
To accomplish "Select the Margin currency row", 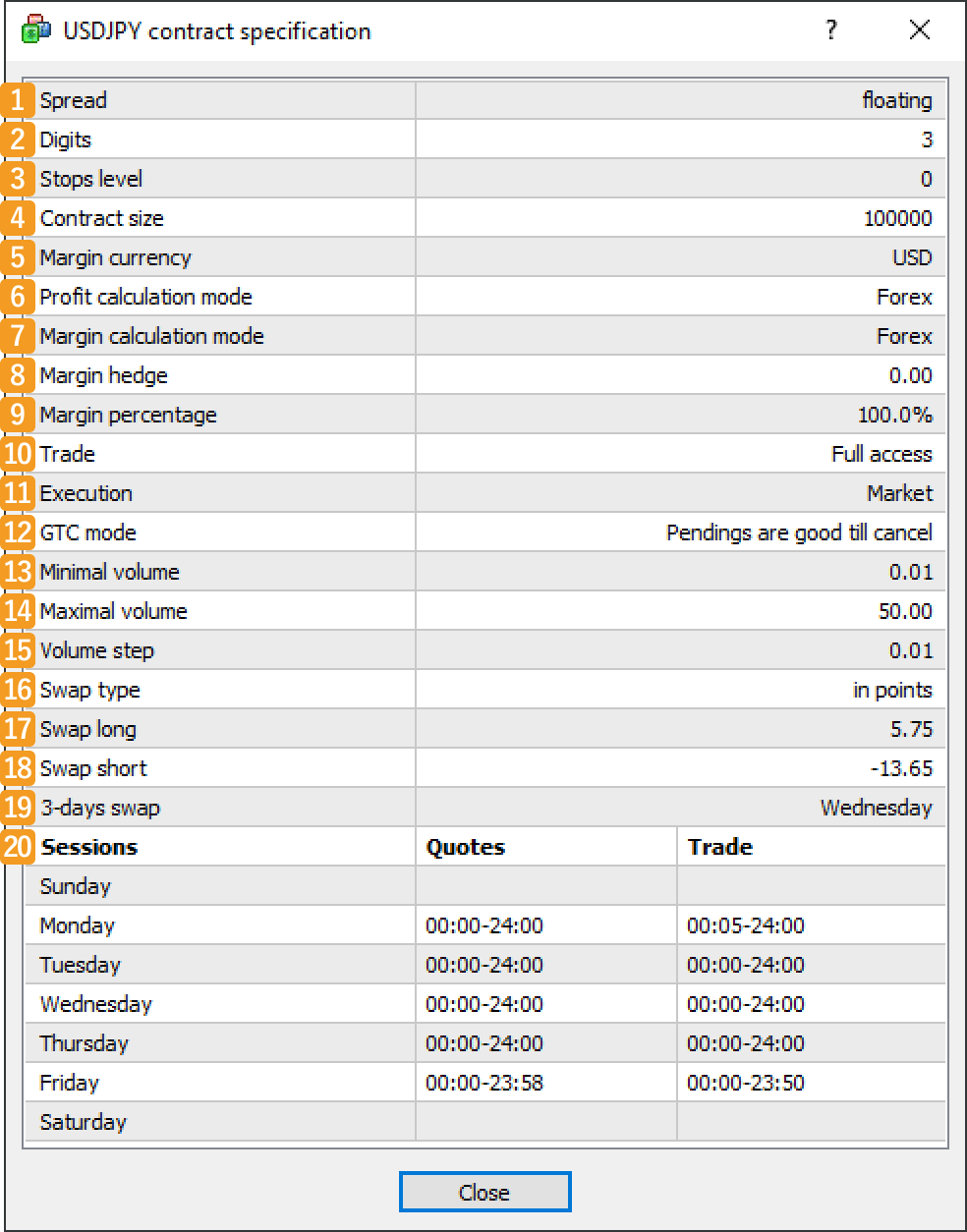I will (483, 257).
